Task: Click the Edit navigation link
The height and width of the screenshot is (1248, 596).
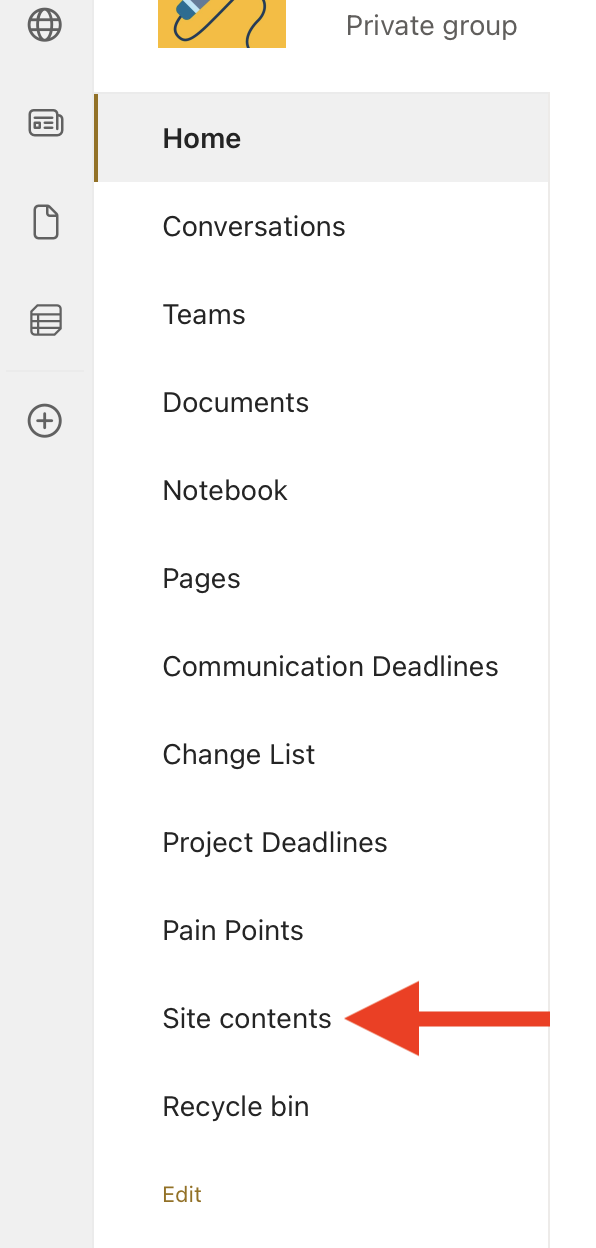Action: pos(181,1194)
